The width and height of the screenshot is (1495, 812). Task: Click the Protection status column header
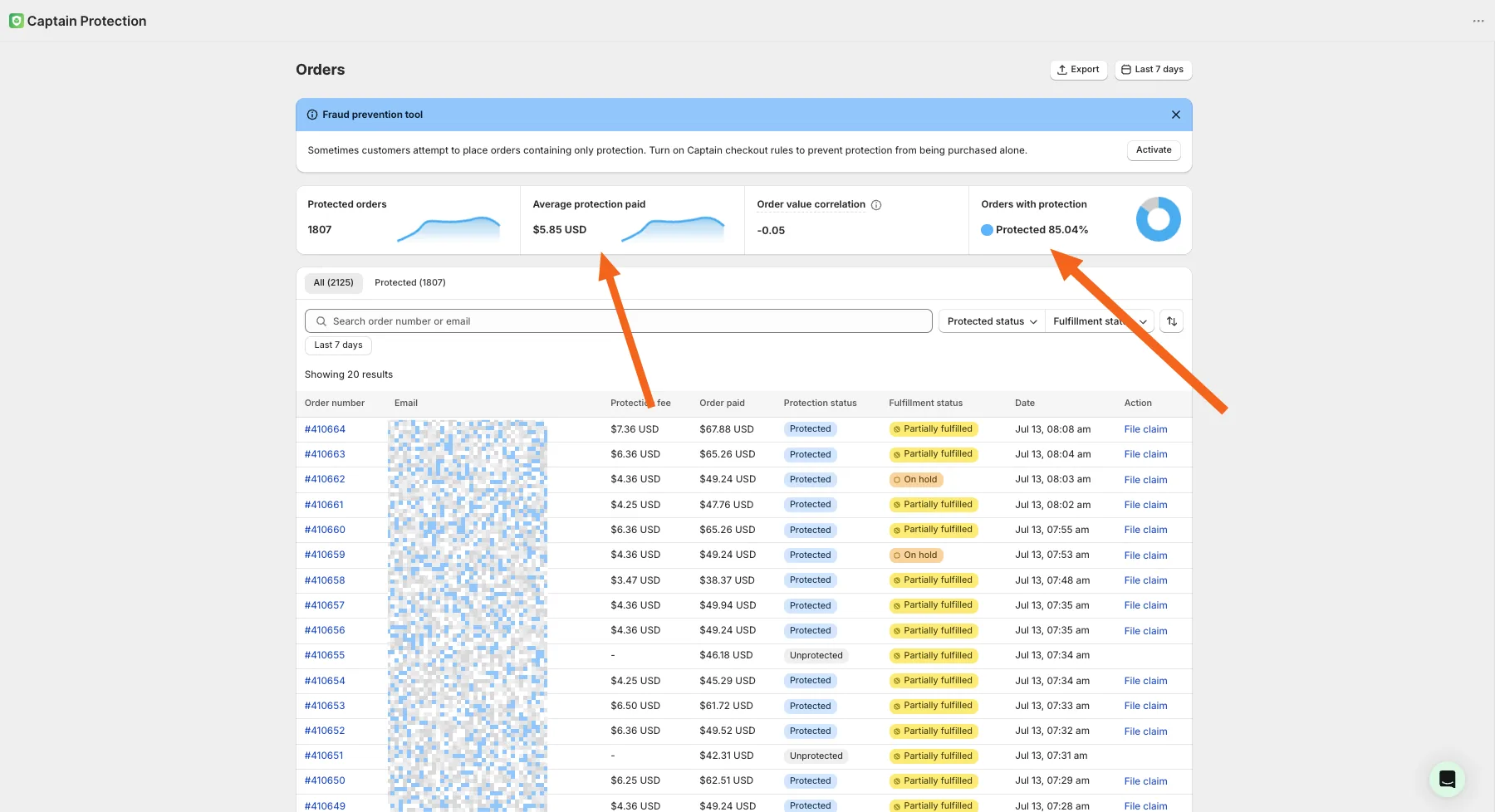820,404
